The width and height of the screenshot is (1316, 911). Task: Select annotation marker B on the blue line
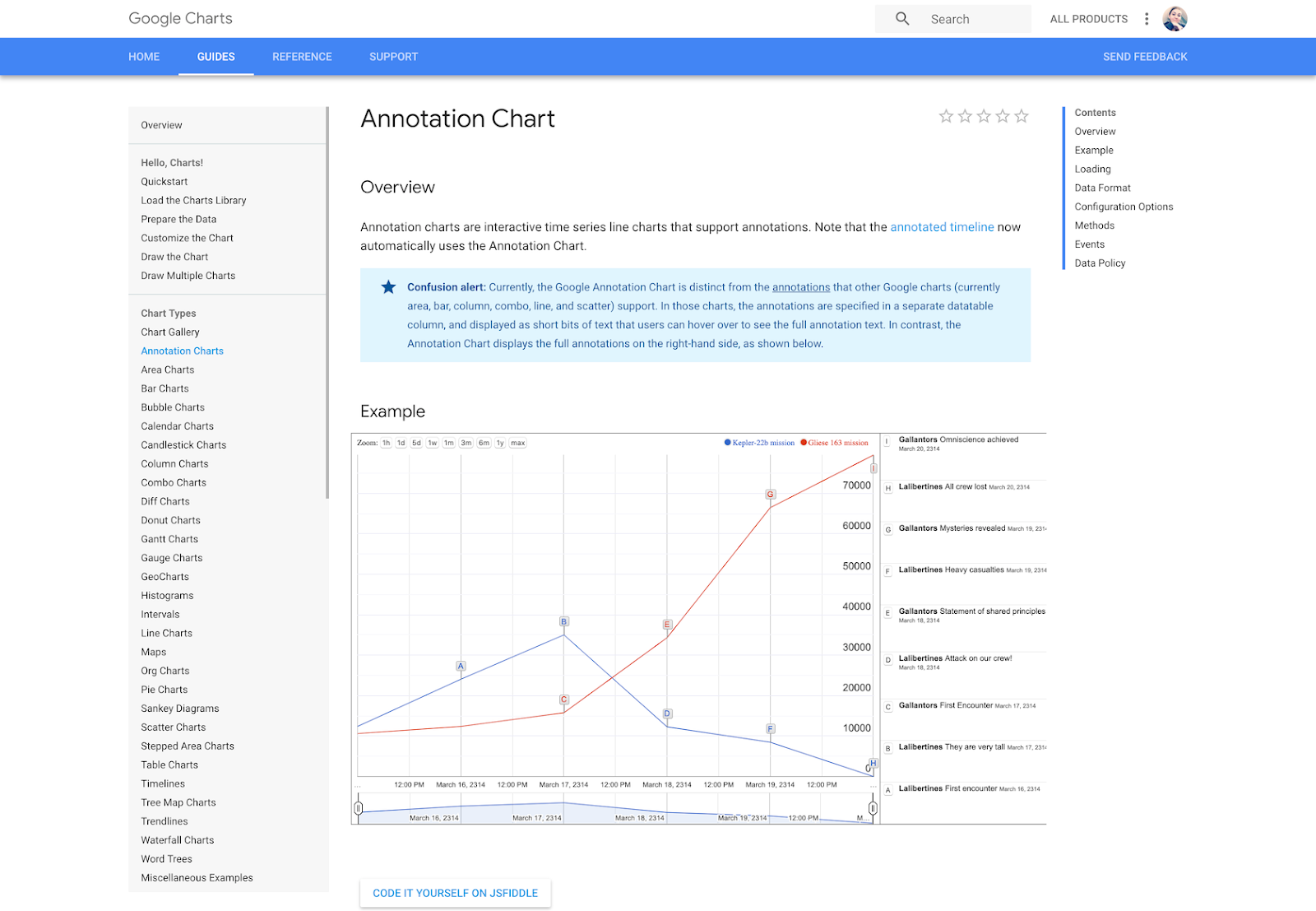[563, 622]
